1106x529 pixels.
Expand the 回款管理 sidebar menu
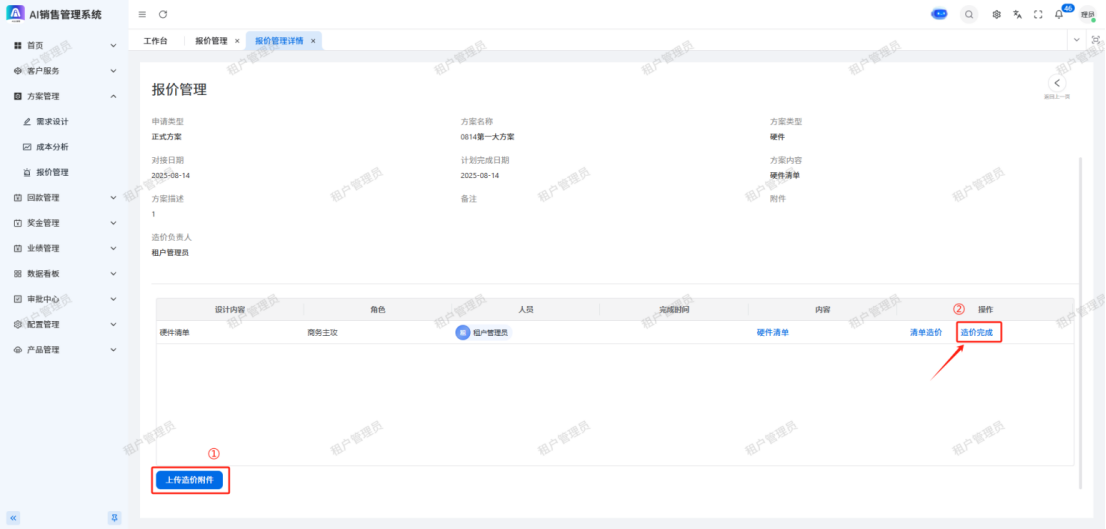[113, 198]
